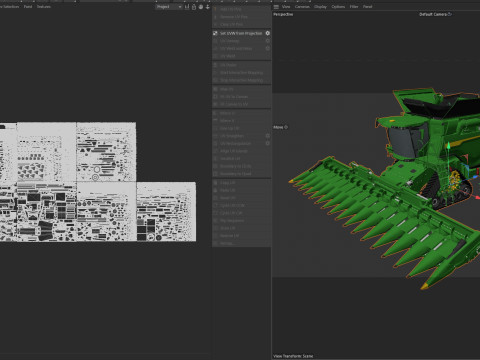Open the Display menu in the viewport
480x360 pixels.
click(320, 7)
